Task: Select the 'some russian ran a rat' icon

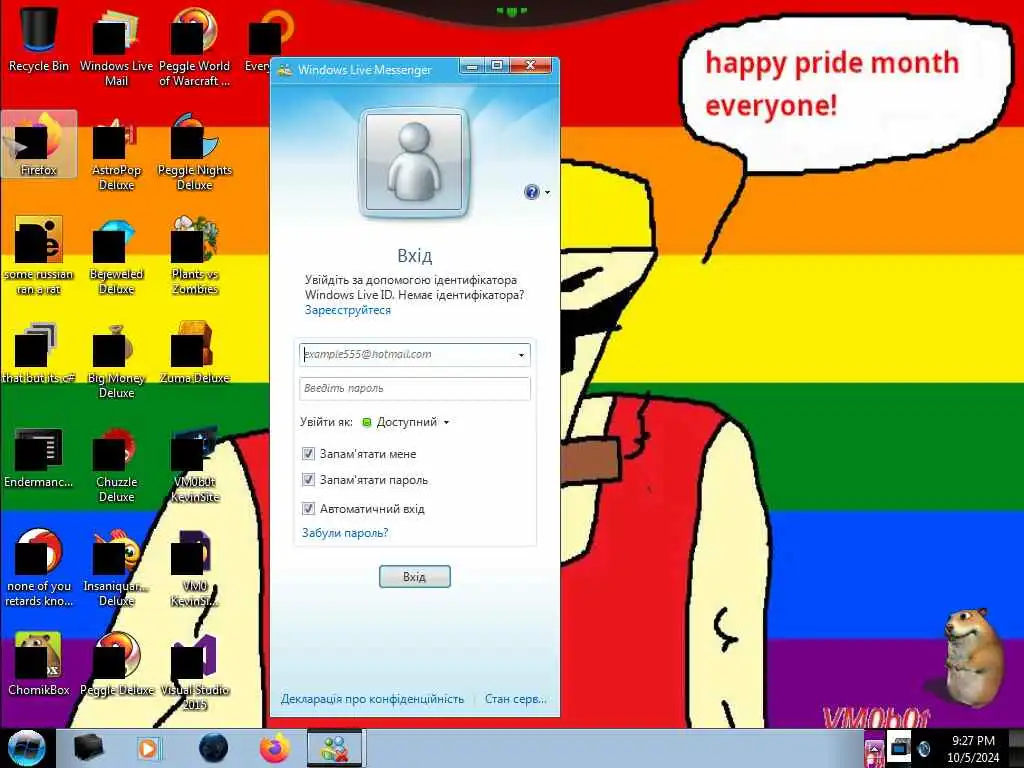Action: click(x=39, y=255)
